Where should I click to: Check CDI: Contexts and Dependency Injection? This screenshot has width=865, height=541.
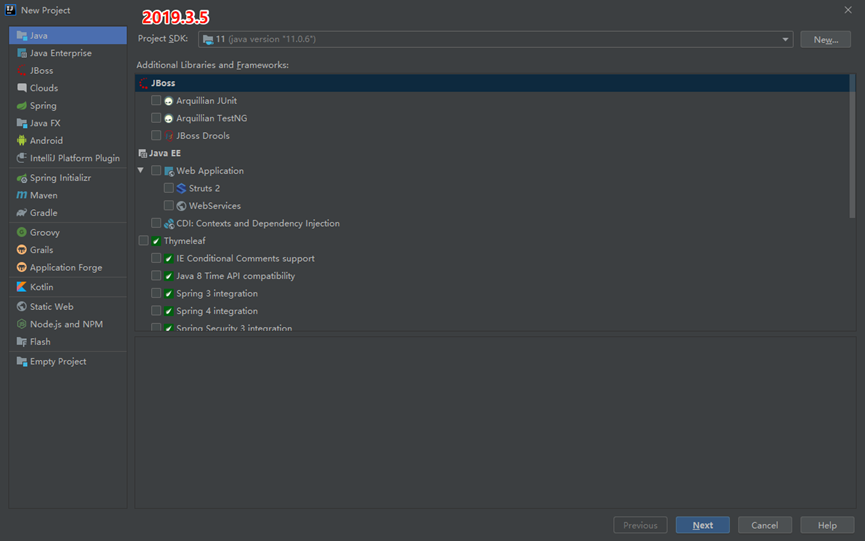click(x=156, y=223)
